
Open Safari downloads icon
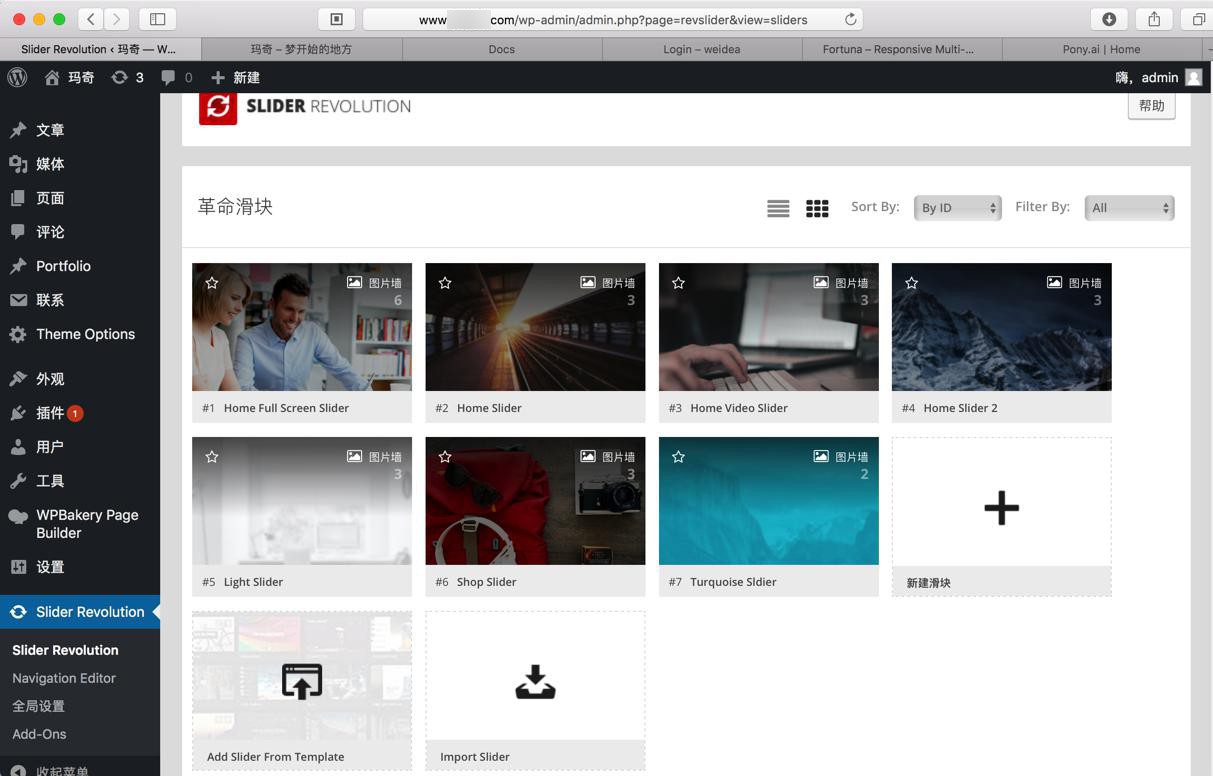[x=1109, y=19]
